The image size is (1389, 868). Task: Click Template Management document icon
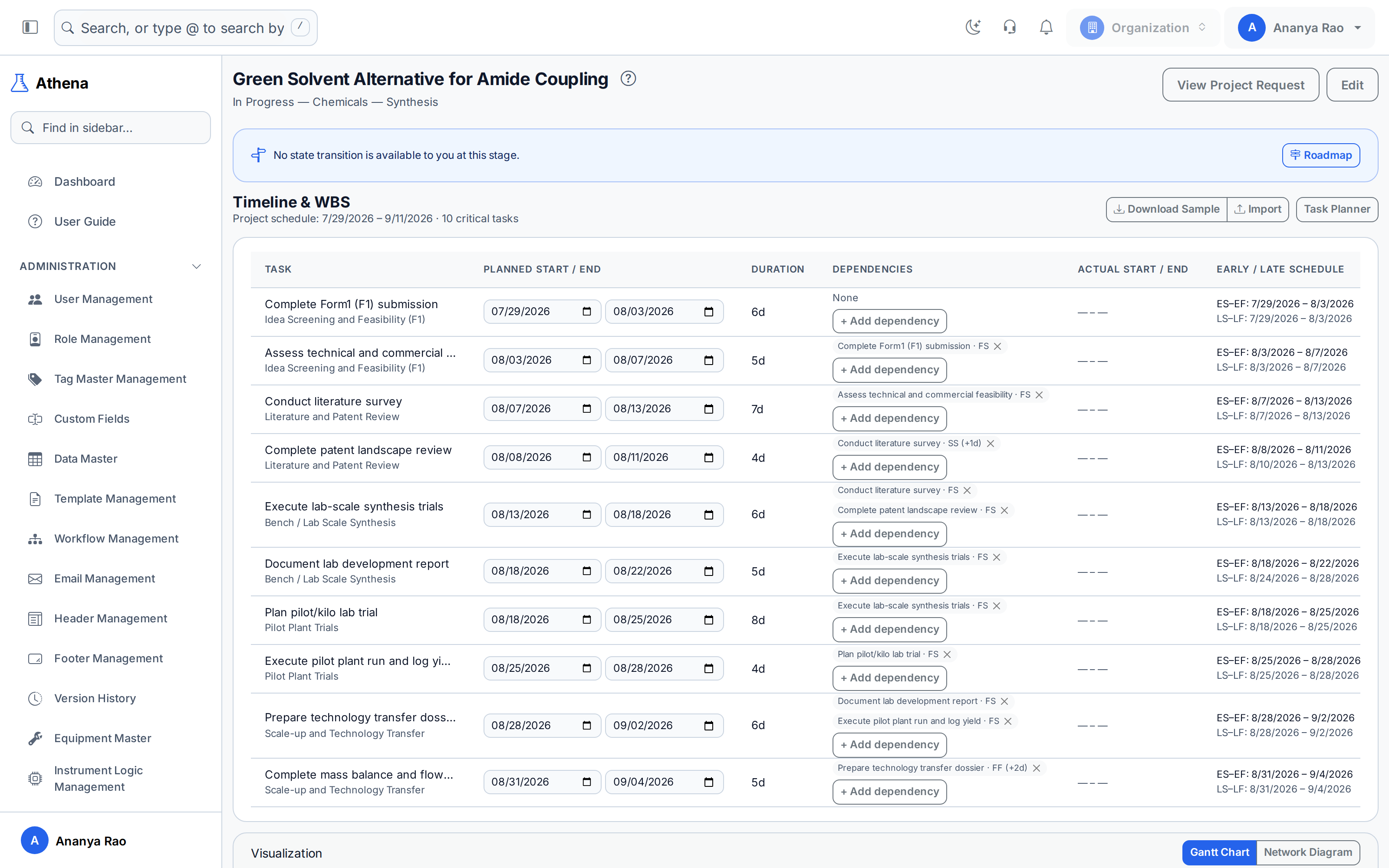[x=35, y=499]
